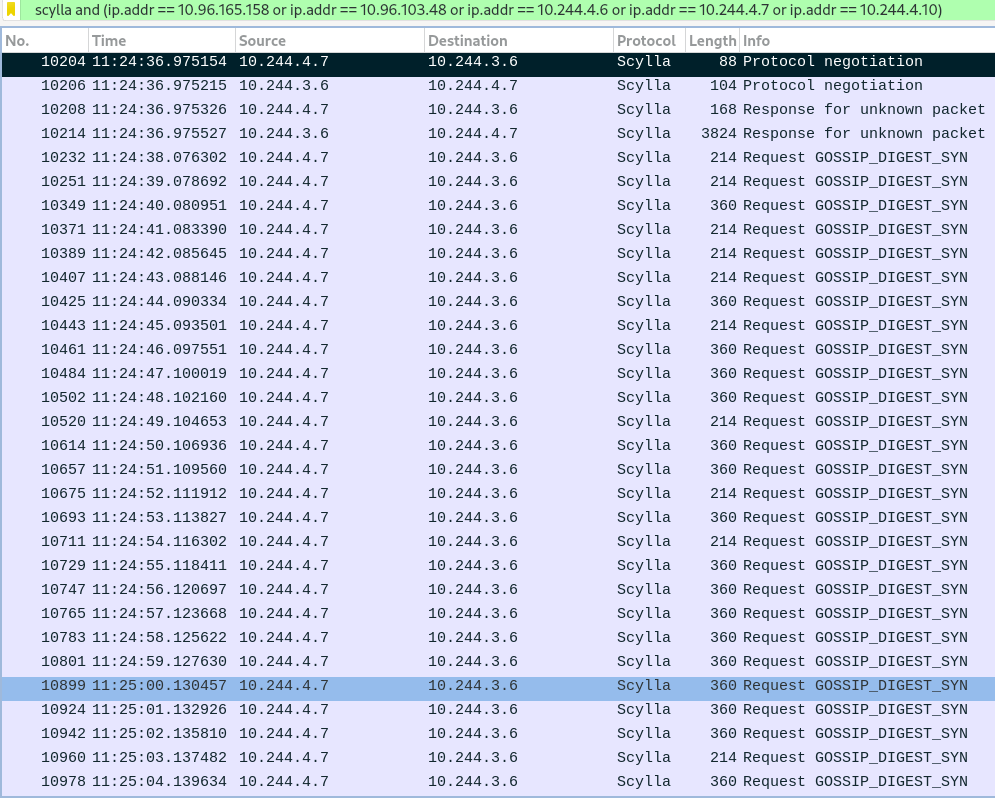Sort by the Info column header

coord(867,41)
